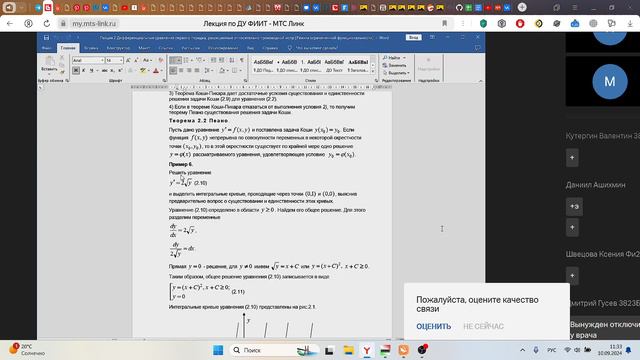Open the change case Aa dropdown

(x=147, y=60)
